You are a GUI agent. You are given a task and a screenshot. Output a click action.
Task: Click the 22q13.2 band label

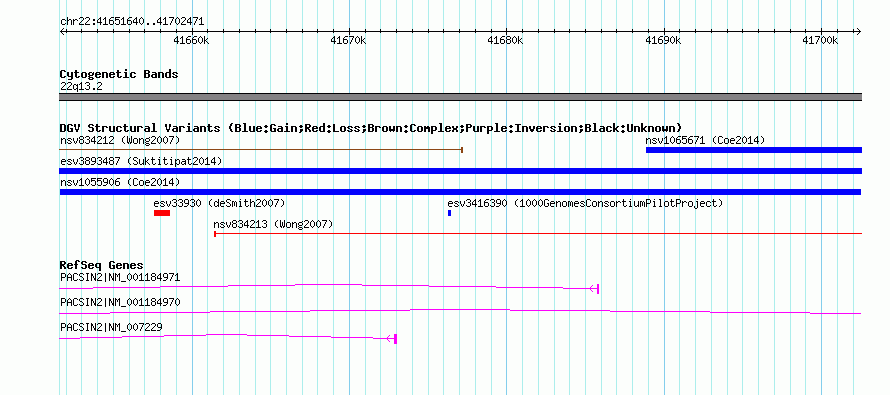click(81, 87)
